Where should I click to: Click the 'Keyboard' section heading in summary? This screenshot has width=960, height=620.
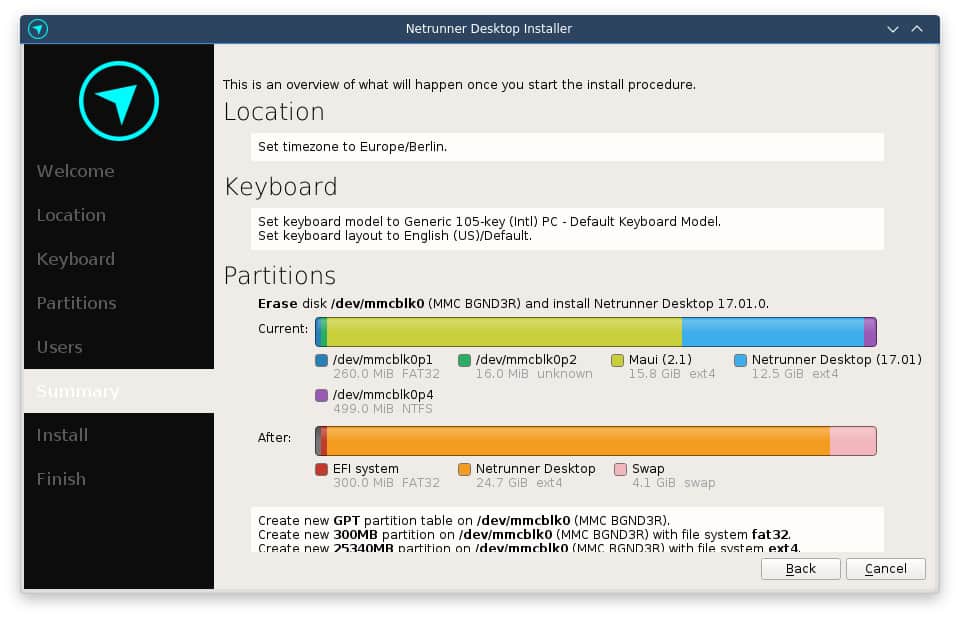pyautogui.click(x=281, y=187)
